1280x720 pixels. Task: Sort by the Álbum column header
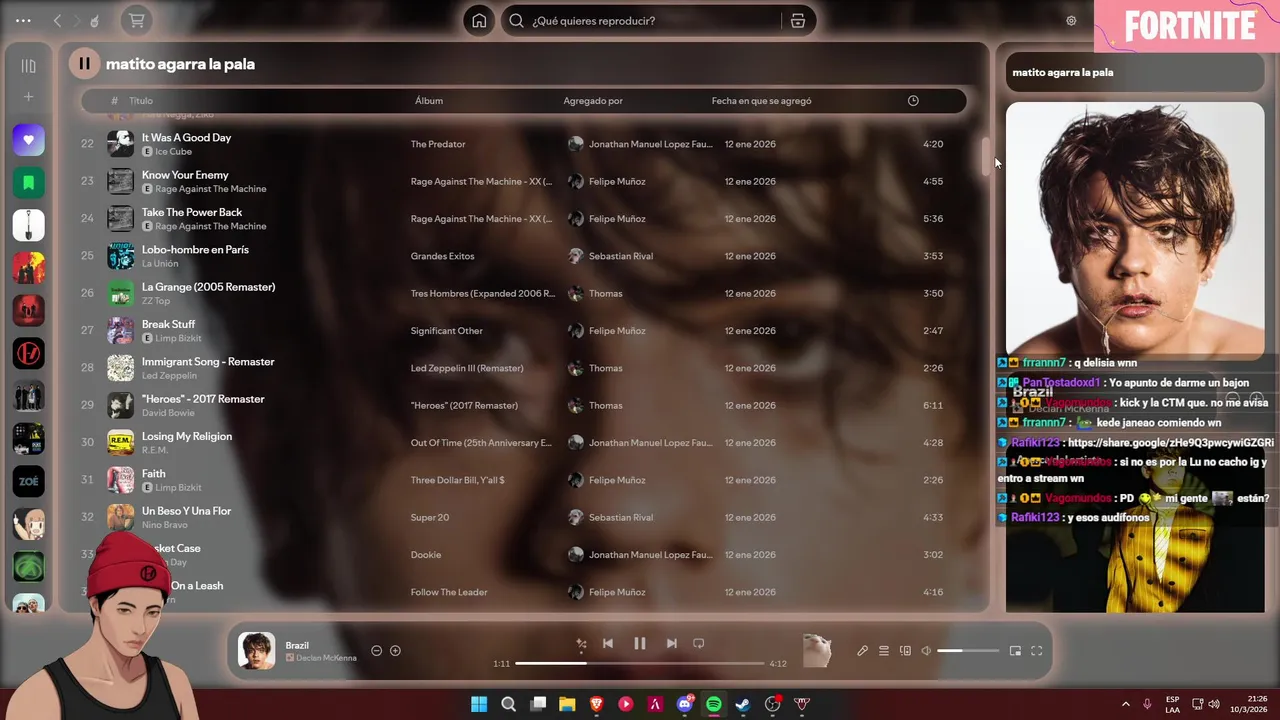tap(429, 101)
